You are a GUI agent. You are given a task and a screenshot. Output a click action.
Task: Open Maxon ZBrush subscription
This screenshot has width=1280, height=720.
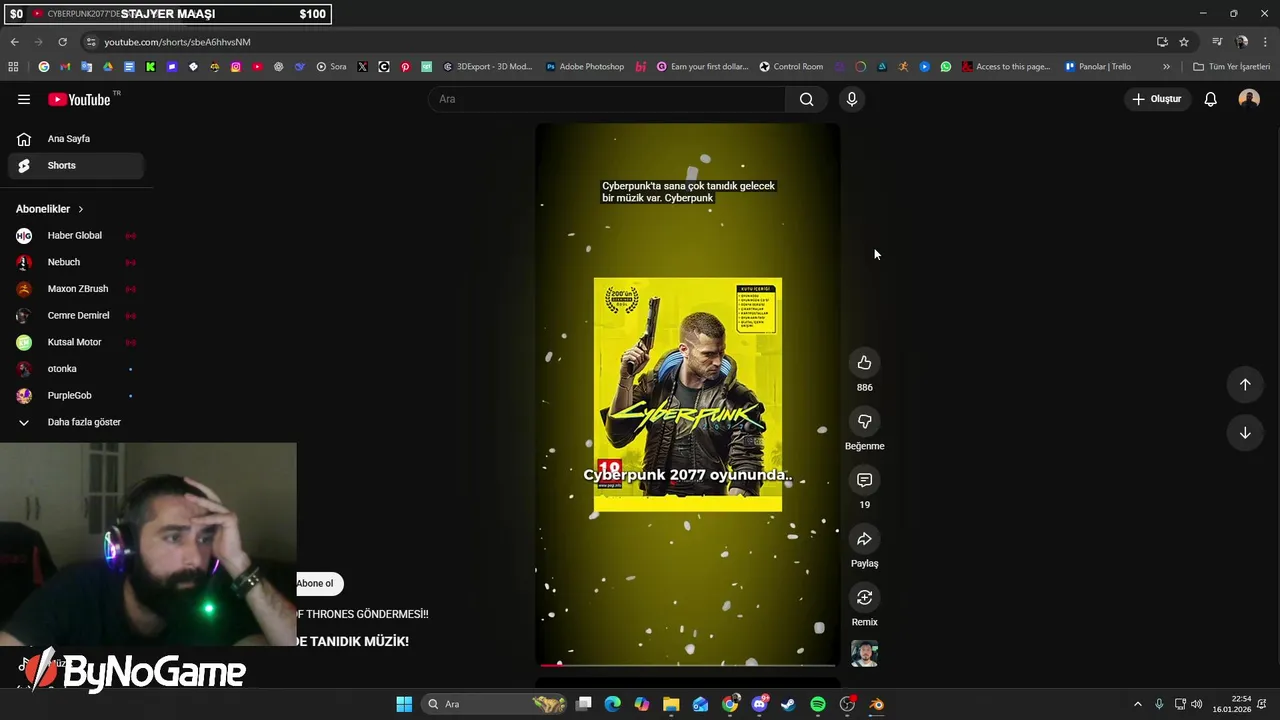coord(76,289)
